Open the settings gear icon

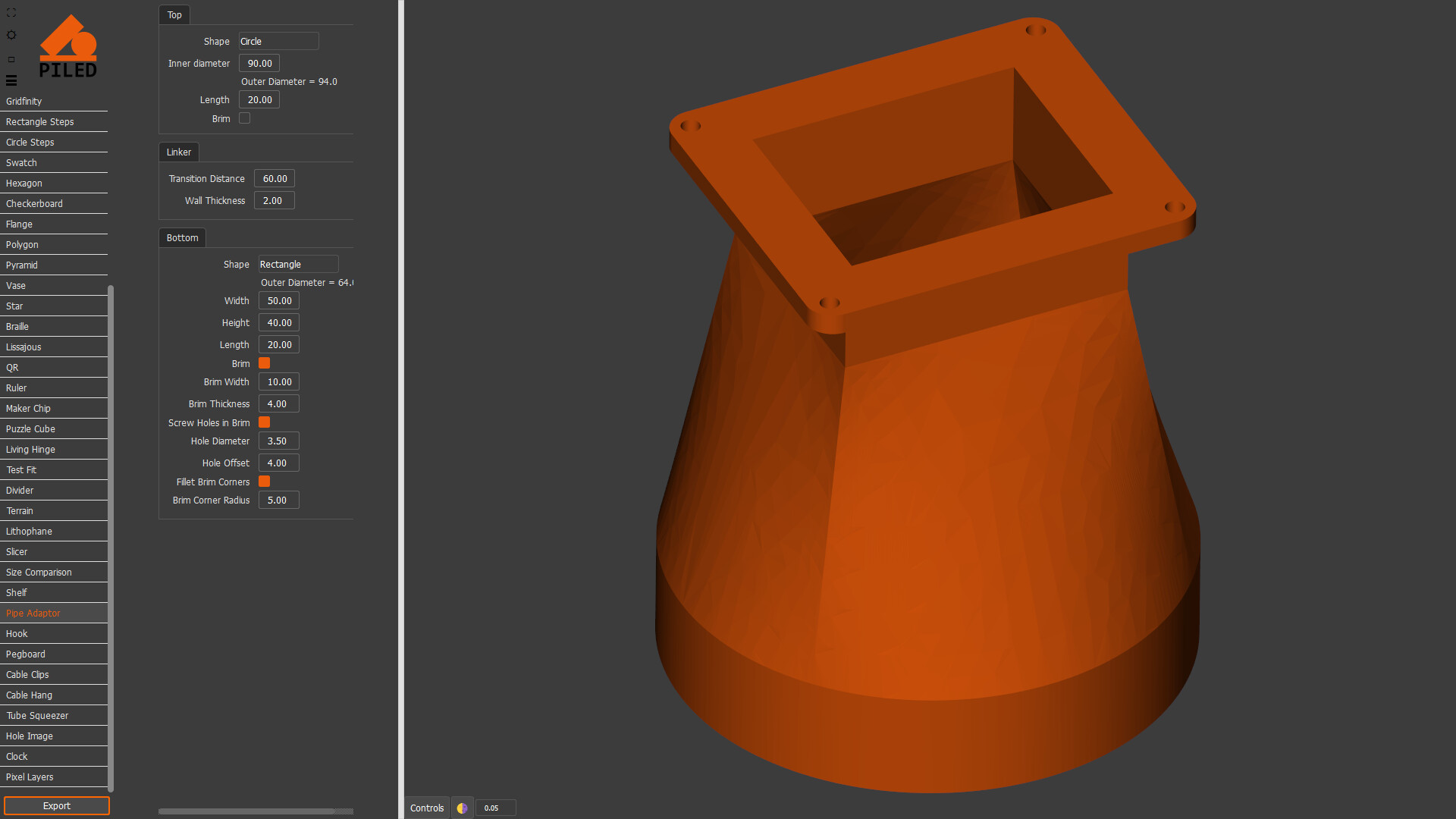tap(11, 35)
